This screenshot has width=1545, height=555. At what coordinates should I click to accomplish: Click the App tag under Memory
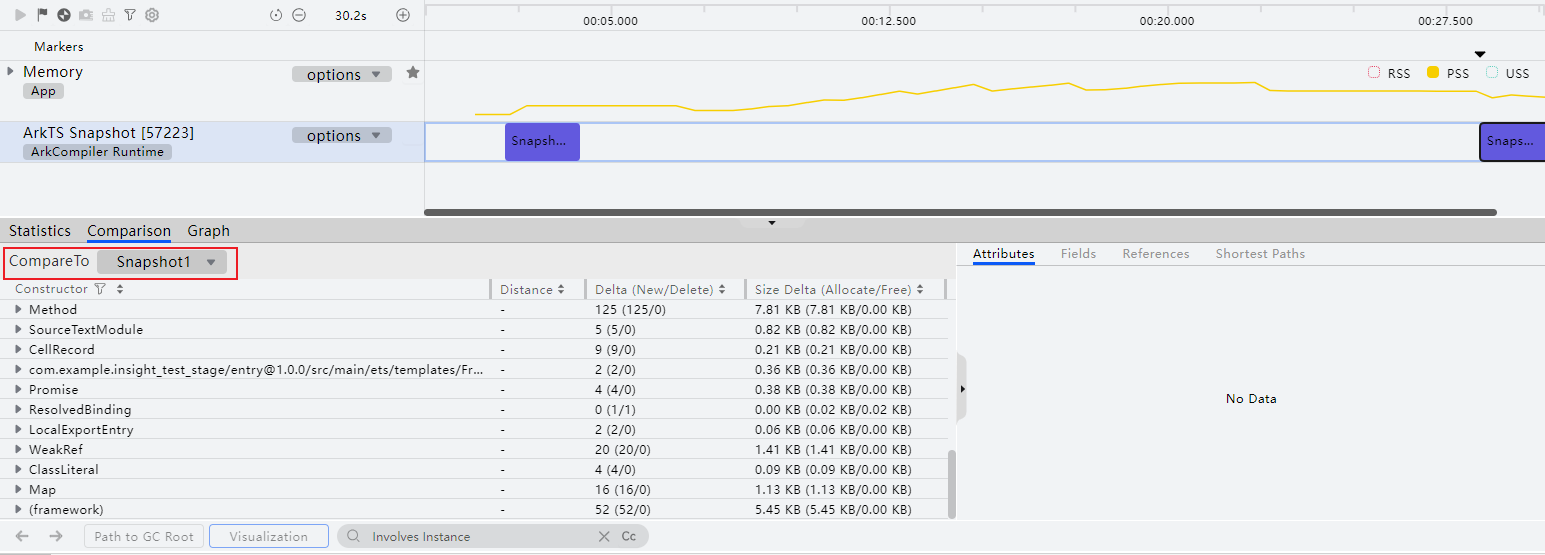(x=43, y=91)
